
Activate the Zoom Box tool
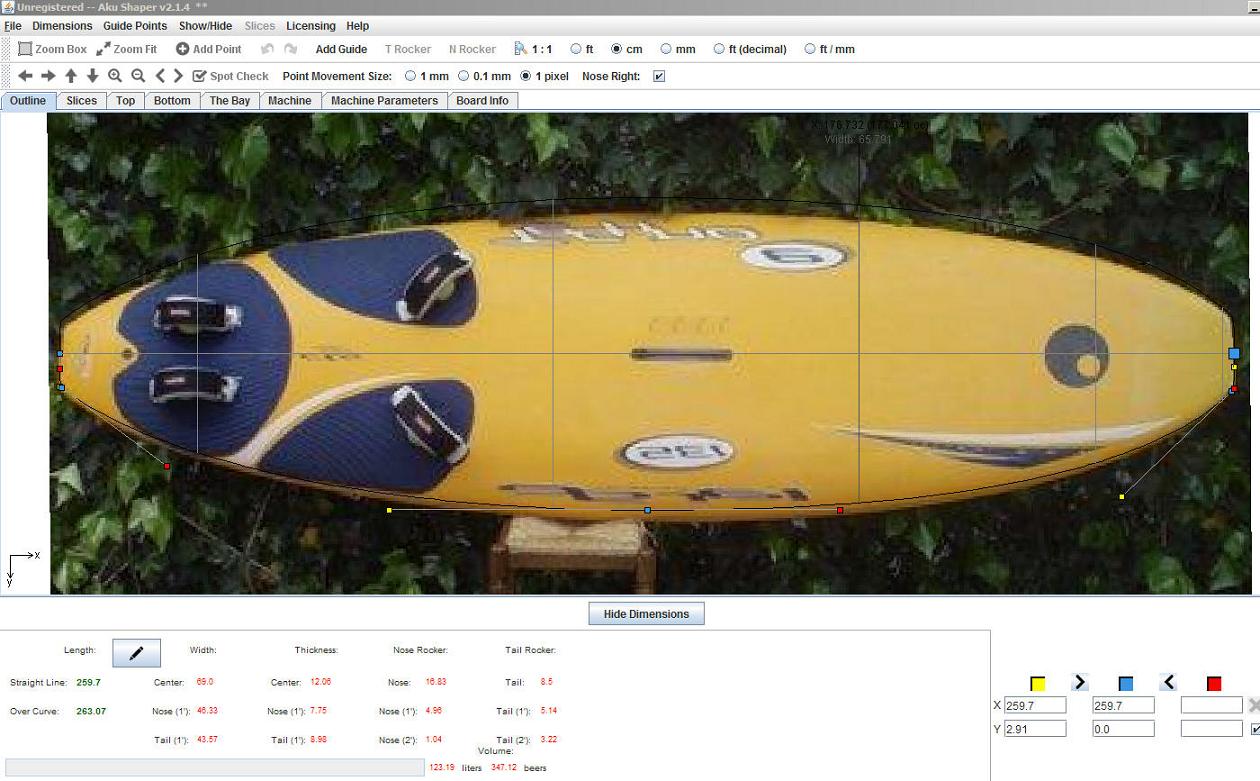click(x=53, y=49)
